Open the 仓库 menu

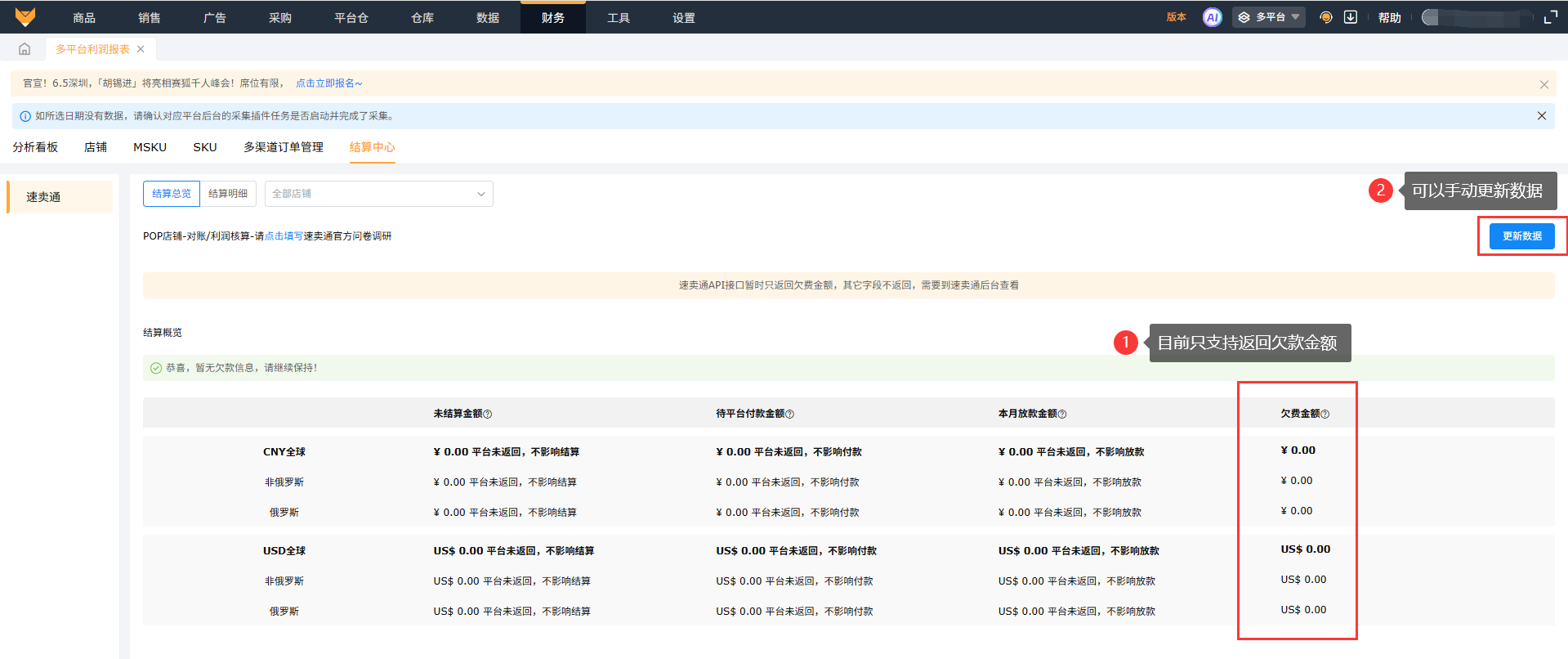422,18
